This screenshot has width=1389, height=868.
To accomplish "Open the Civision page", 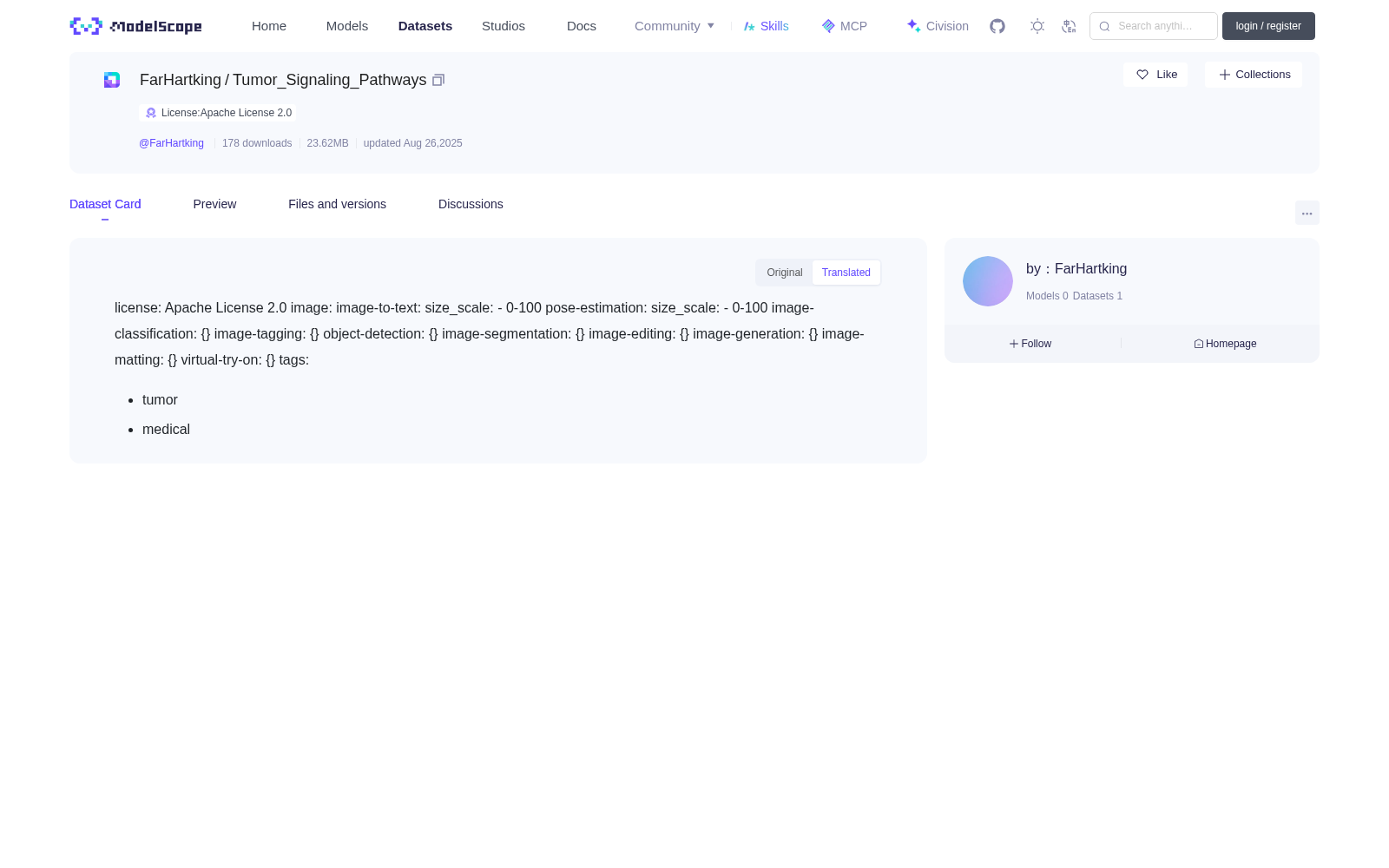I will [938, 26].
